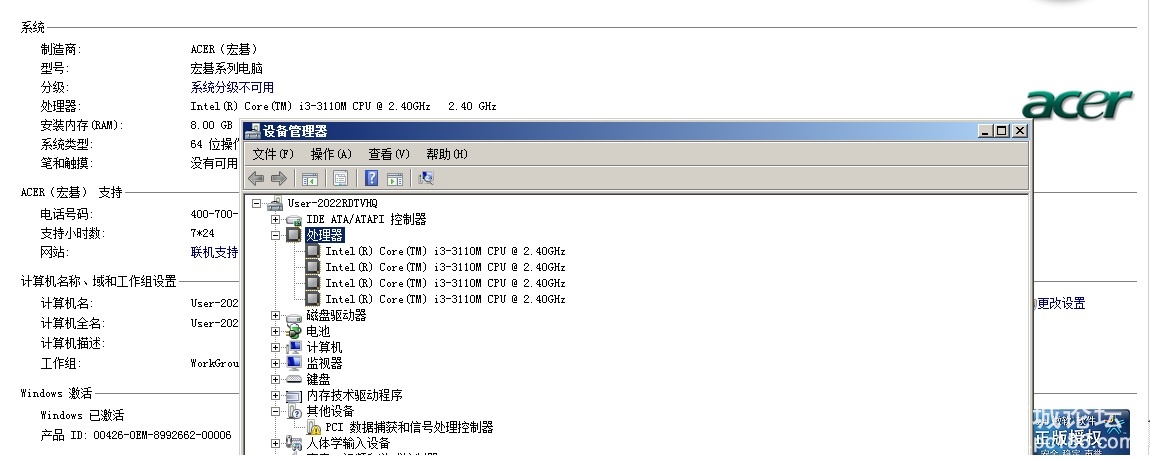The image size is (1150, 460).
Task: Open the 操作(A) menu
Action: click(x=331, y=154)
